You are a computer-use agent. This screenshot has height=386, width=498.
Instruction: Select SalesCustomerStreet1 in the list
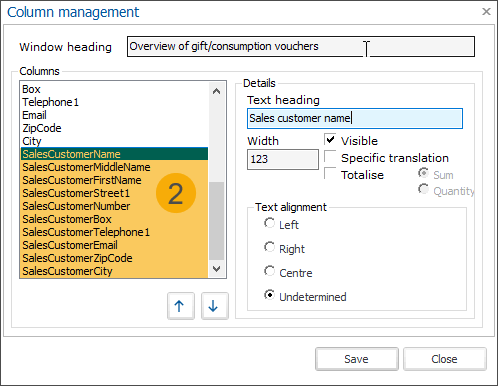[x=114, y=193]
